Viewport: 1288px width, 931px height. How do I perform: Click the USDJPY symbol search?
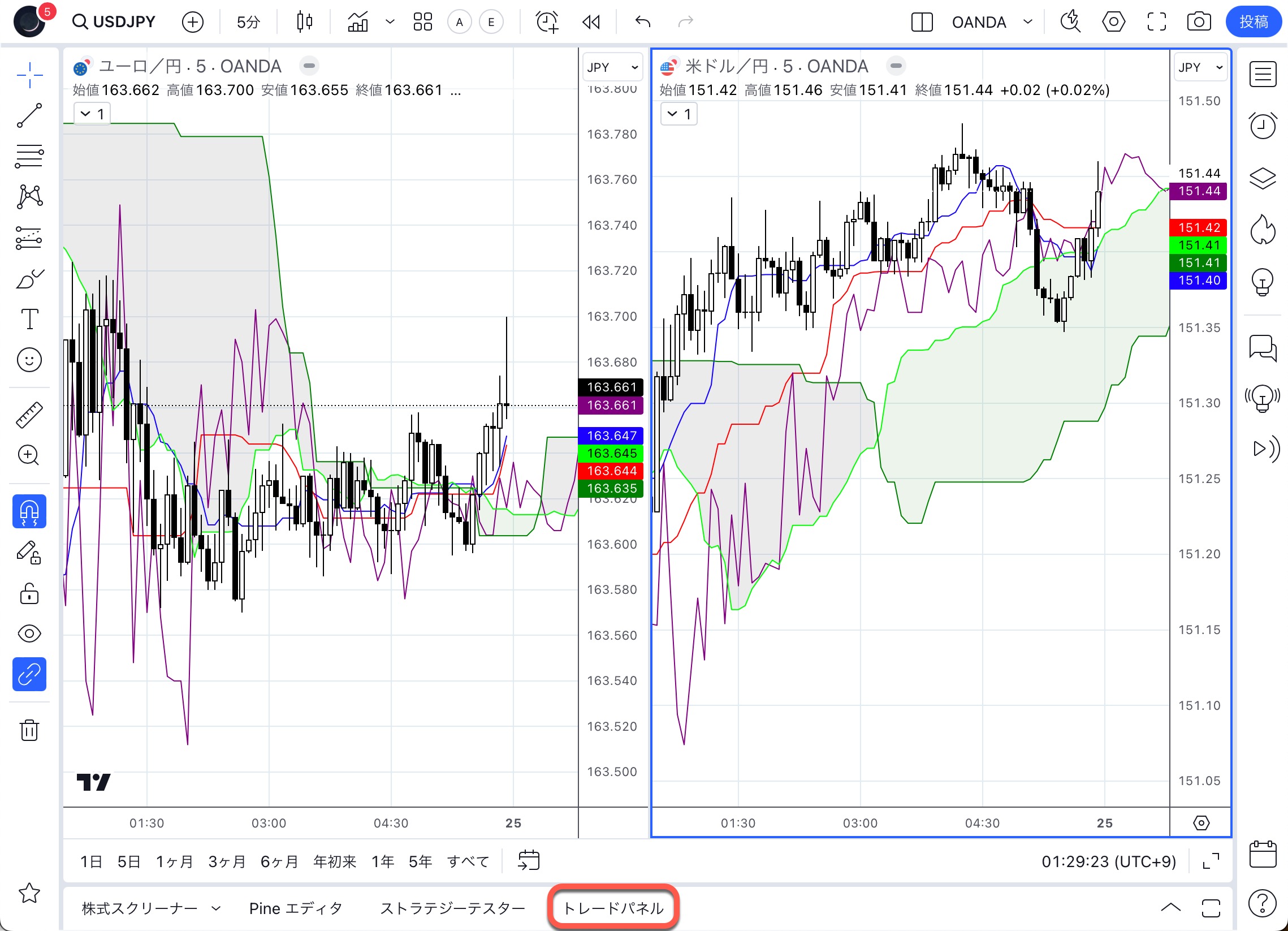(x=114, y=22)
